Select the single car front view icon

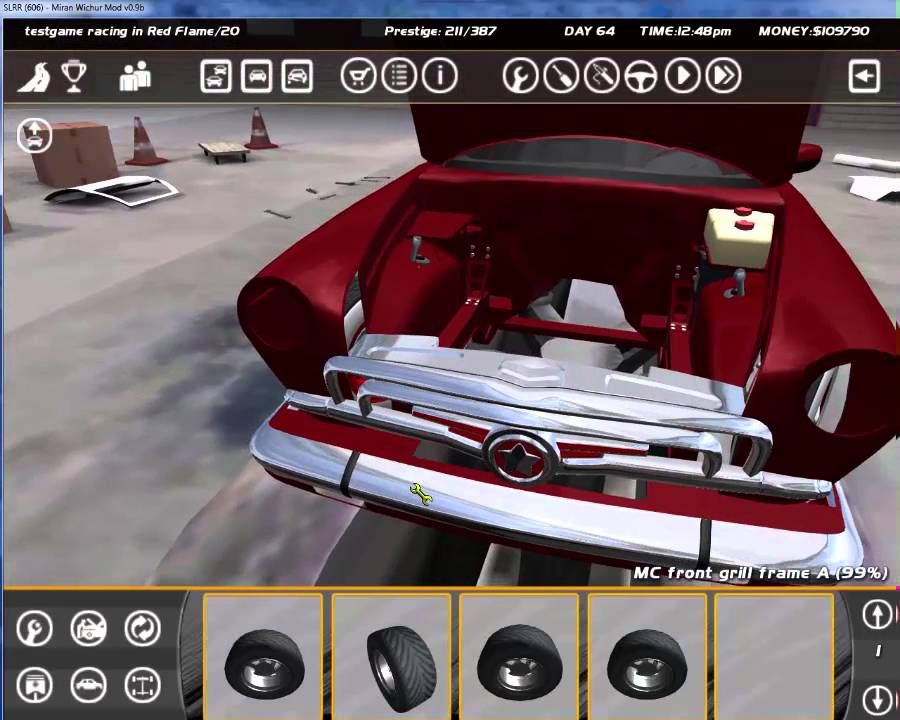coord(257,76)
